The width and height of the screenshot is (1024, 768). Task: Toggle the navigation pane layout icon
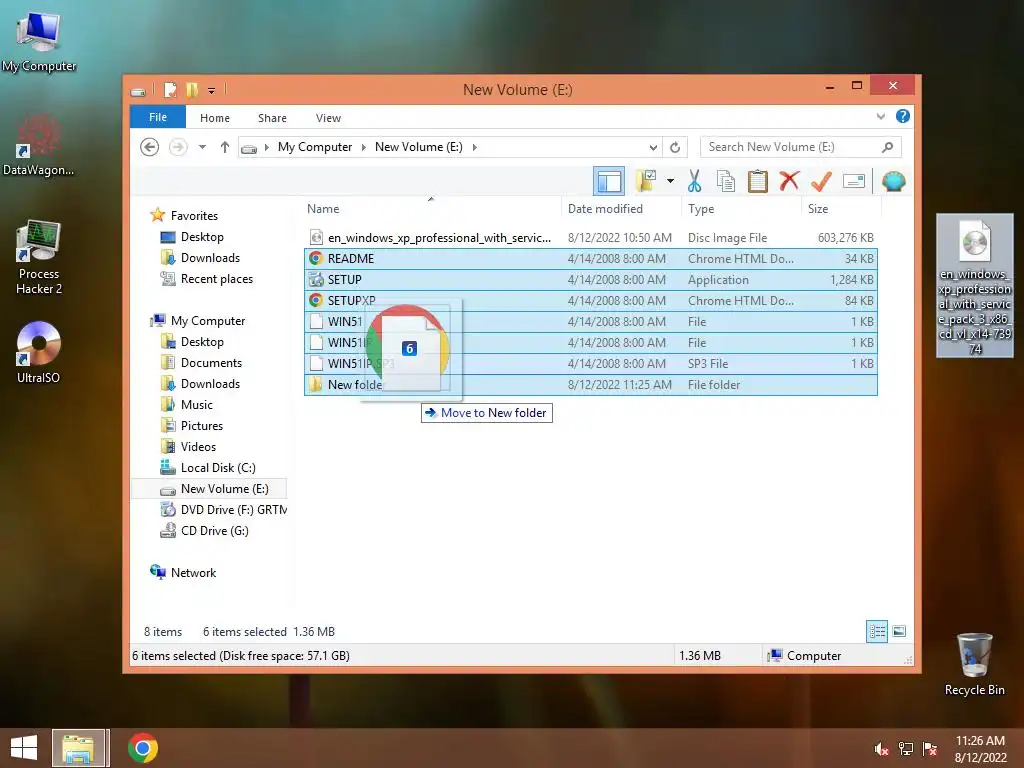(609, 181)
